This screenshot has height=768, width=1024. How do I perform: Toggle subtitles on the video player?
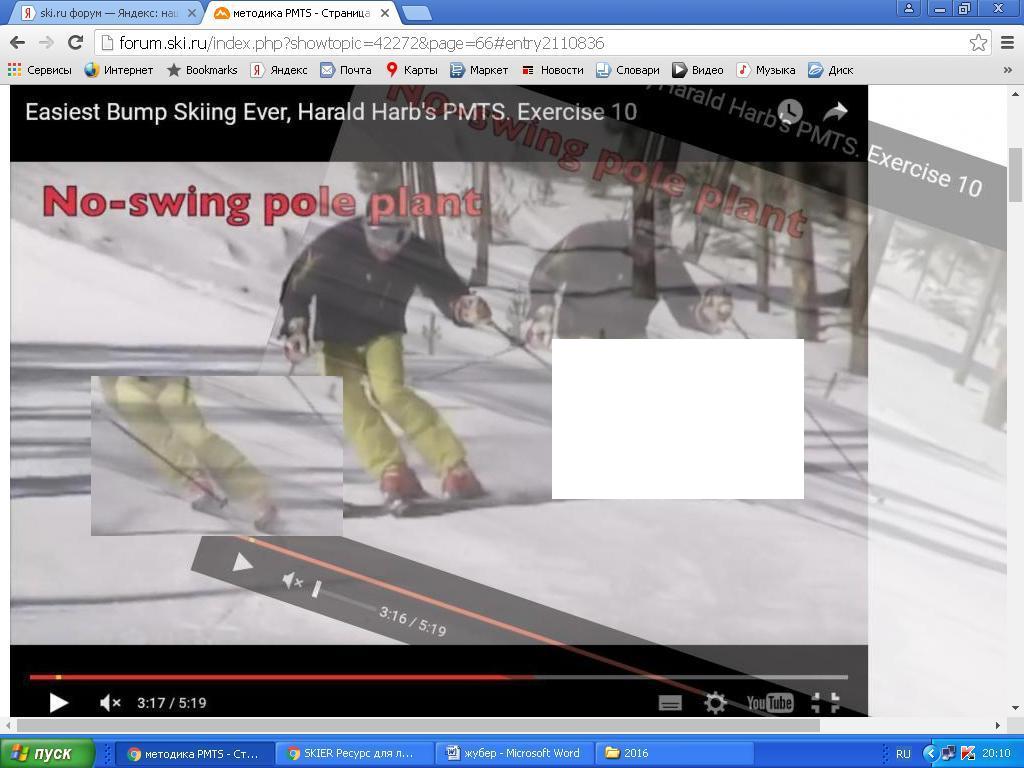pos(670,703)
